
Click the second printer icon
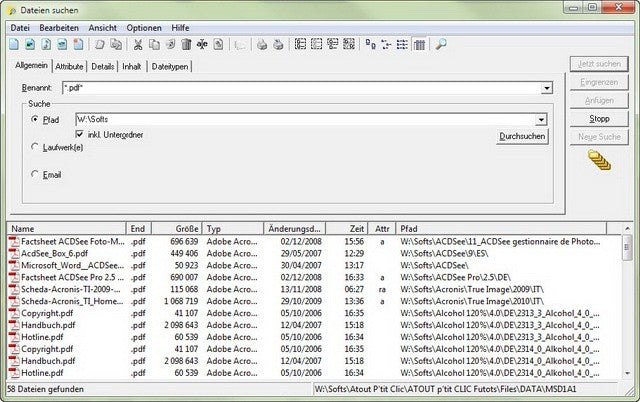(278, 44)
